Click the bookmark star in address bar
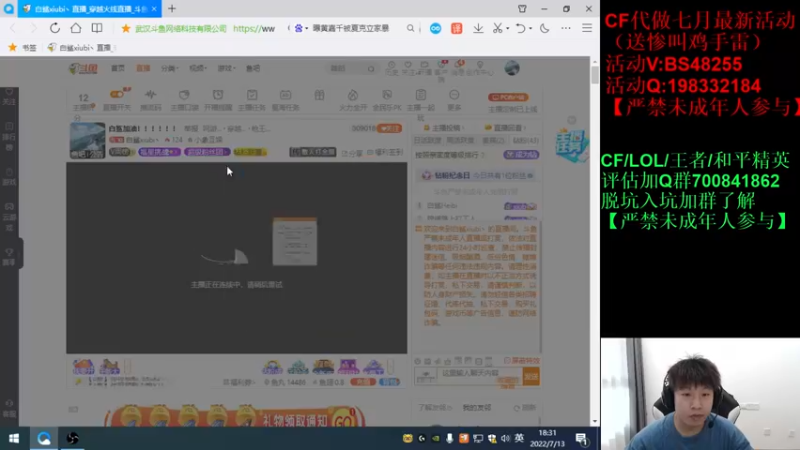 point(126,29)
